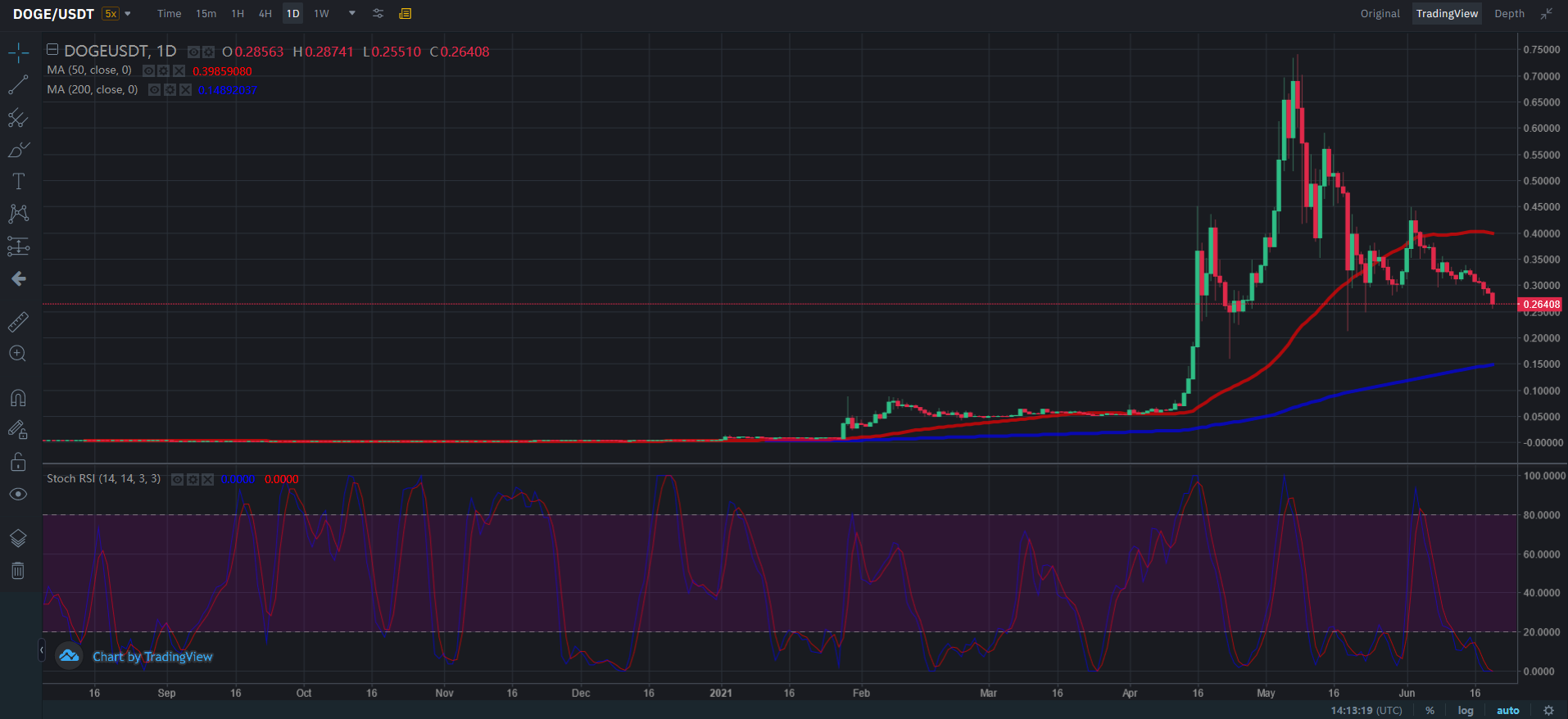This screenshot has height=719, width=1568.
Task: Click the 14:13:19 (UTC) timezone label
Action: 1366,710
